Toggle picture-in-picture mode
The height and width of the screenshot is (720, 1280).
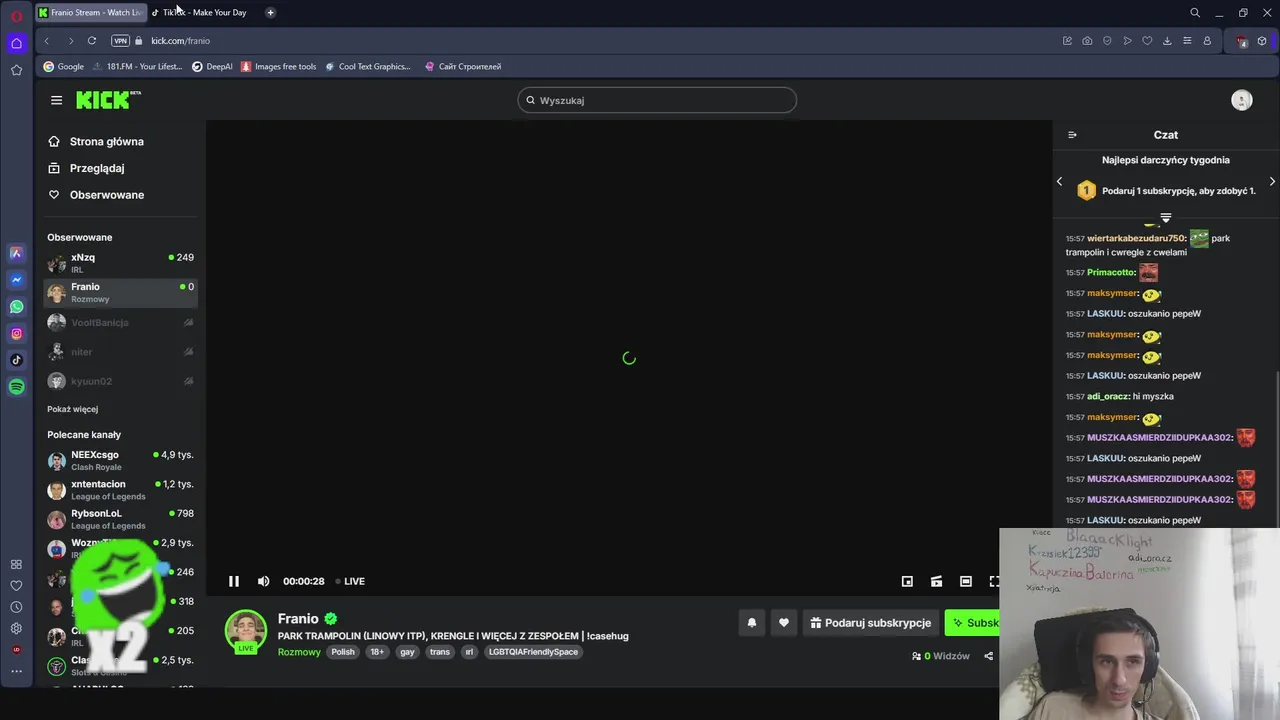coord(907,581)
